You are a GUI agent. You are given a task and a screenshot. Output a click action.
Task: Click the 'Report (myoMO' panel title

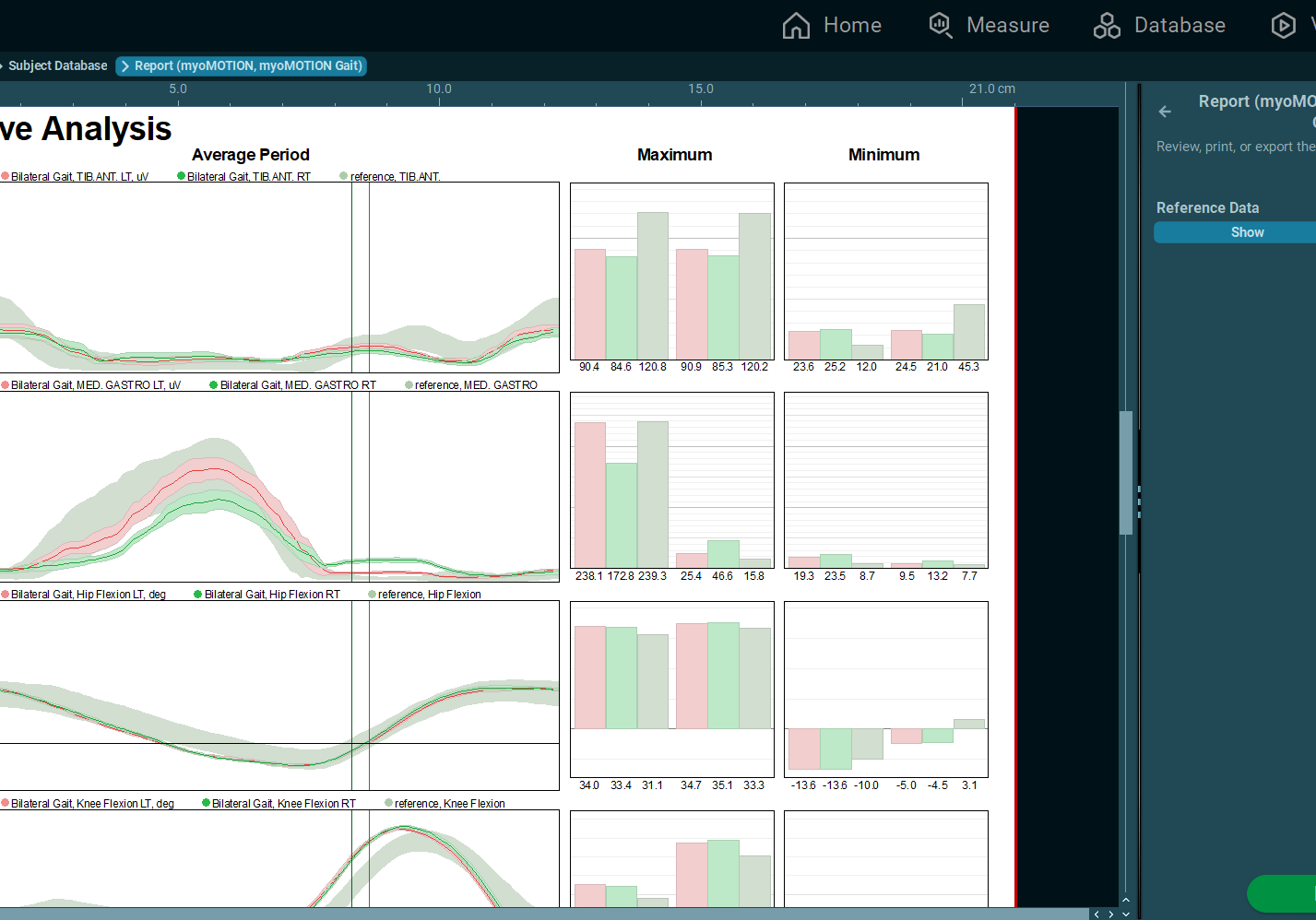click(1257, 101)
